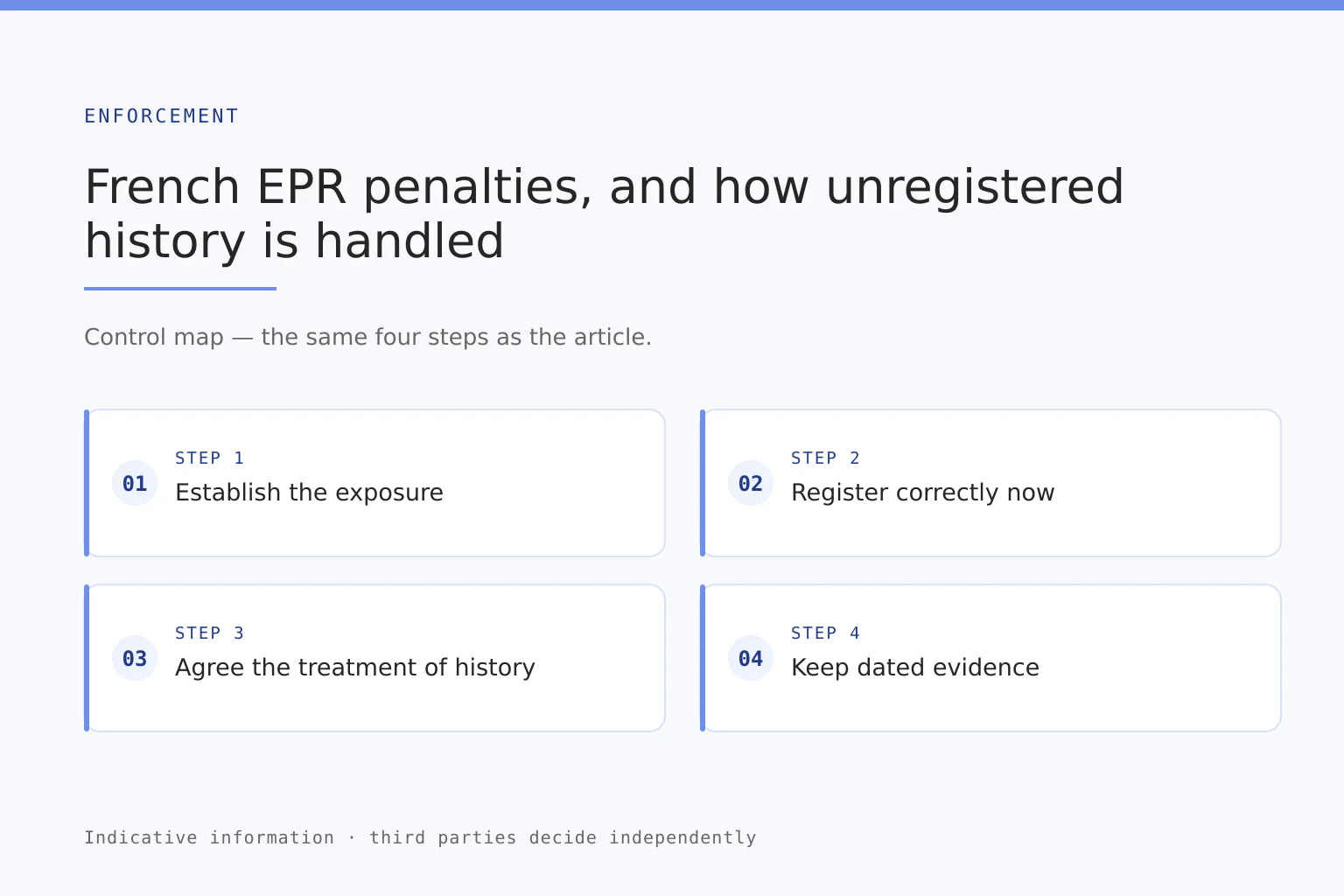Viewport: 1344px width, 896px height.
Task: Click the blue top border strip
Action: click(672, 5)
